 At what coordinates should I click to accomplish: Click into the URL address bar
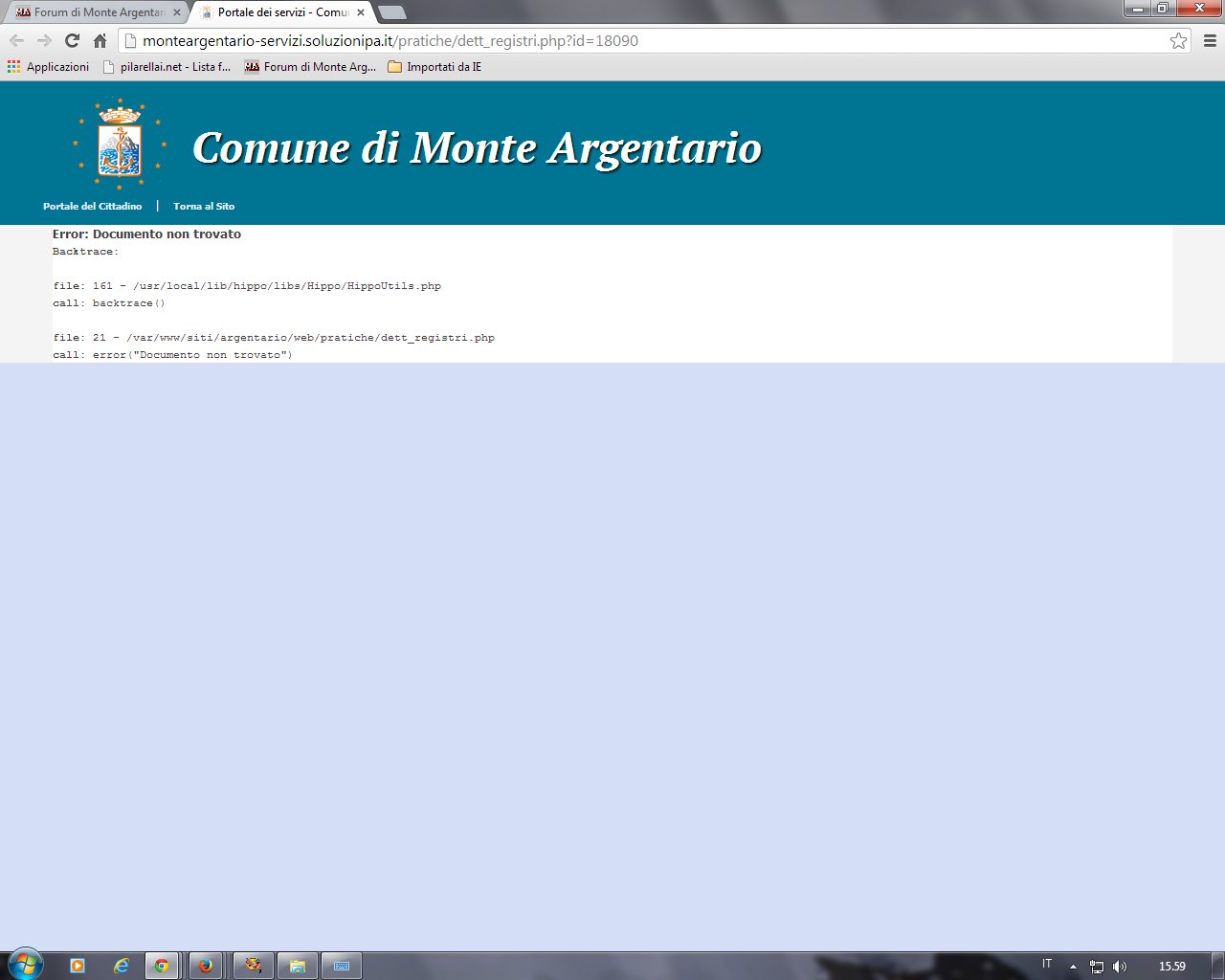coord(651,40)
